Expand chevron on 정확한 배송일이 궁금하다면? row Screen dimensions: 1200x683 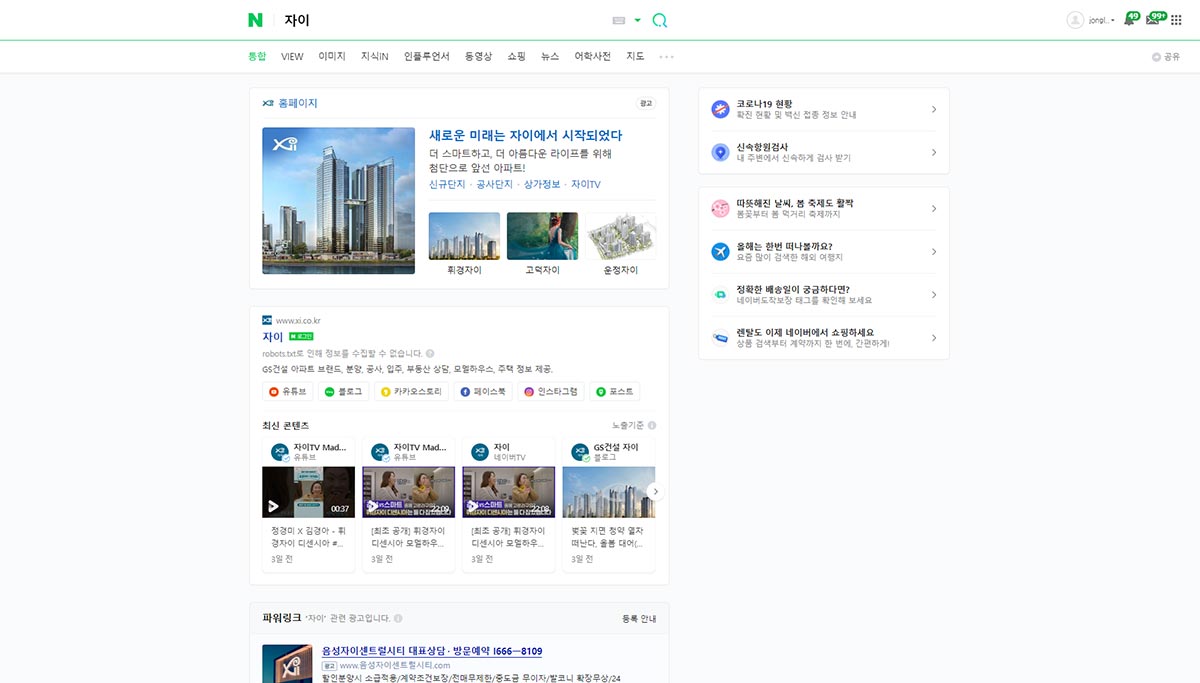point(934,295)
